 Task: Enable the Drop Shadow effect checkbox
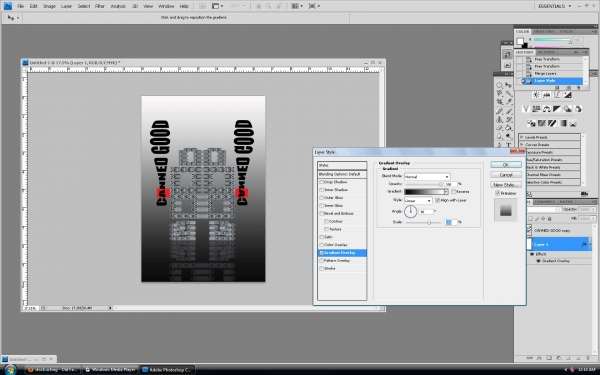tap(322, 182)
